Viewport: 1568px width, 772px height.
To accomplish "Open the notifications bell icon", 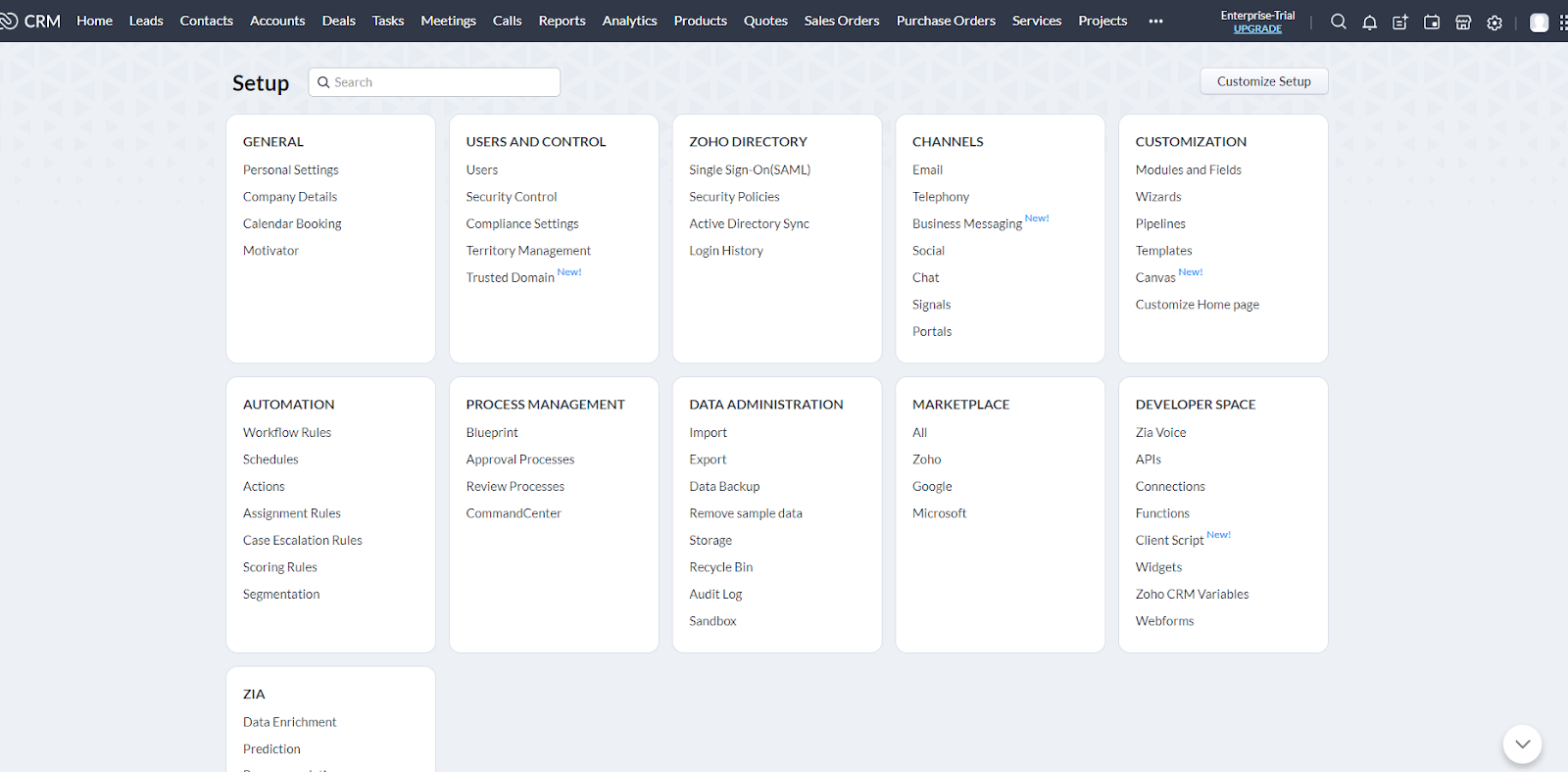I will coord(1369,23).
